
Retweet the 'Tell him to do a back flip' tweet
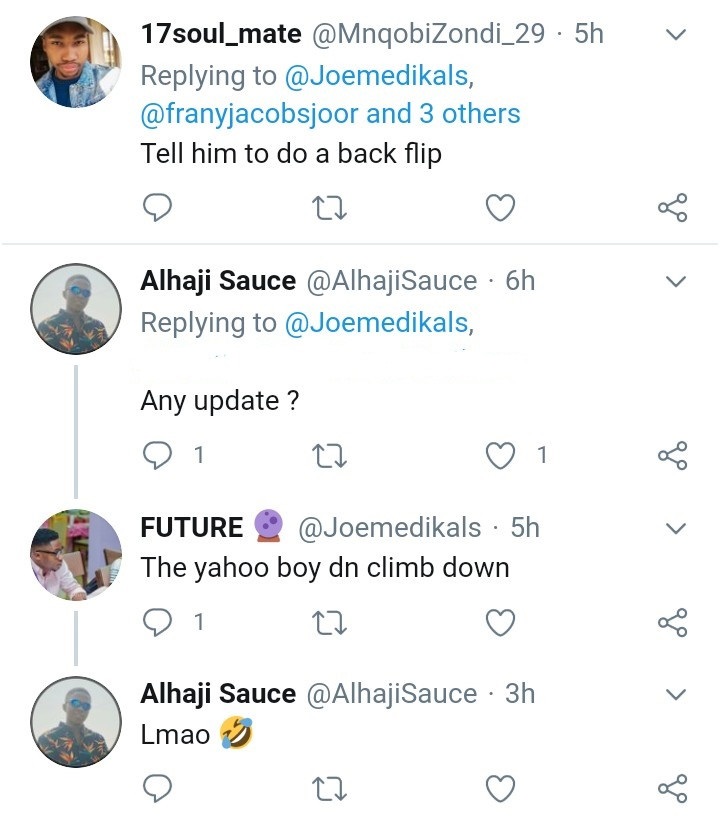[329, 207]
